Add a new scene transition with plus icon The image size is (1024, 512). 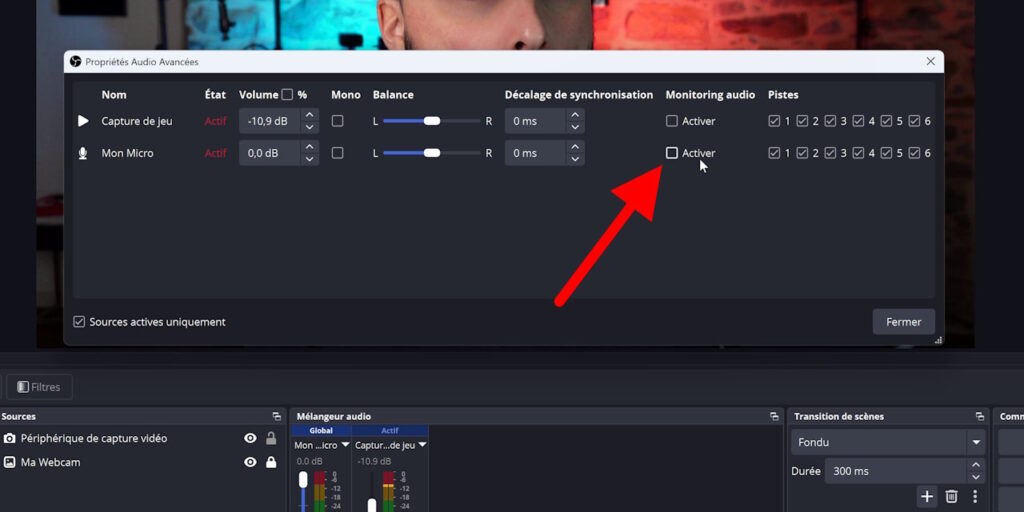[927, 496]
